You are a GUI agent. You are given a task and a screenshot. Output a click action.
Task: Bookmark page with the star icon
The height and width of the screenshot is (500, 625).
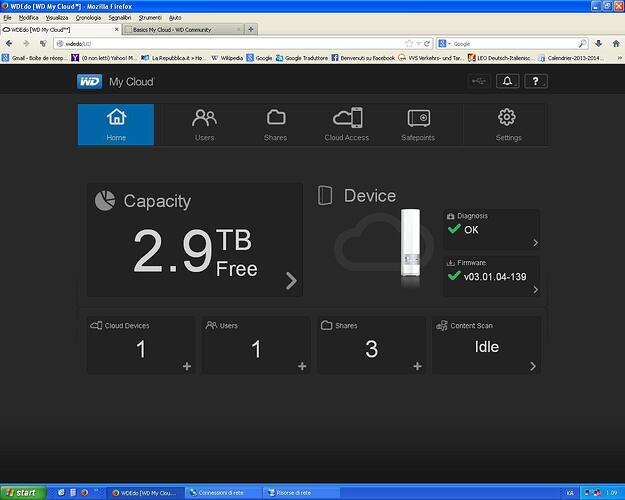pos(409,43)
